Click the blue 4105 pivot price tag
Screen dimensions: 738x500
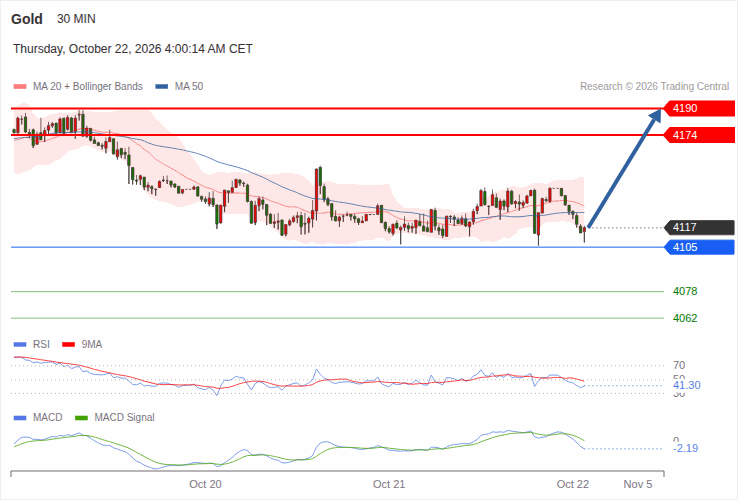pyautogui.click(x=699, y=247)
